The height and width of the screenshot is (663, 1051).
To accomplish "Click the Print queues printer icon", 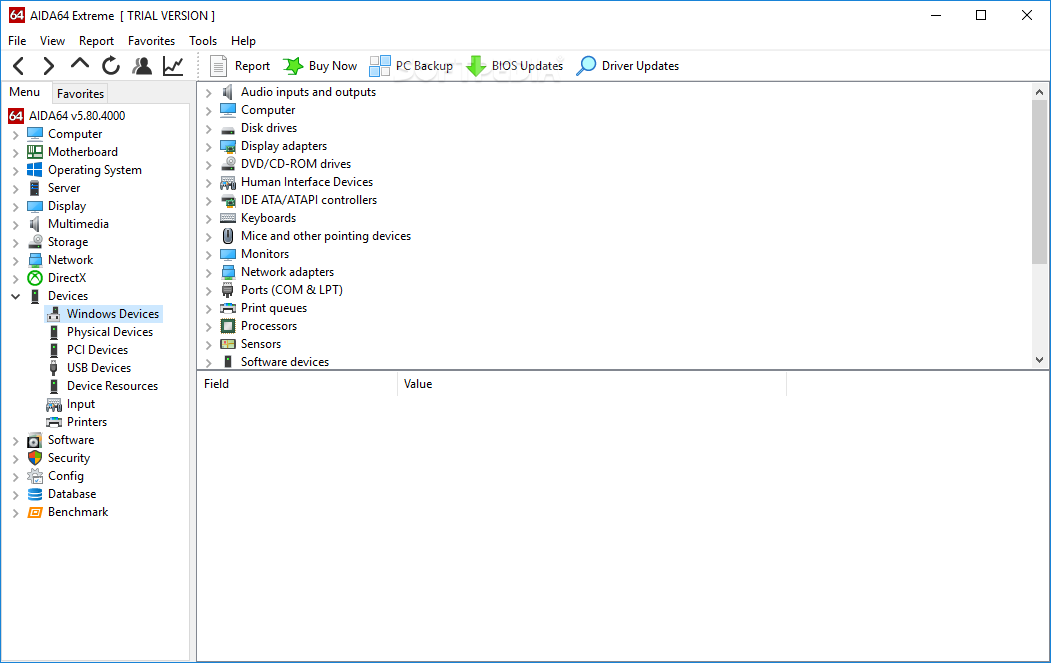I will 228,308.
